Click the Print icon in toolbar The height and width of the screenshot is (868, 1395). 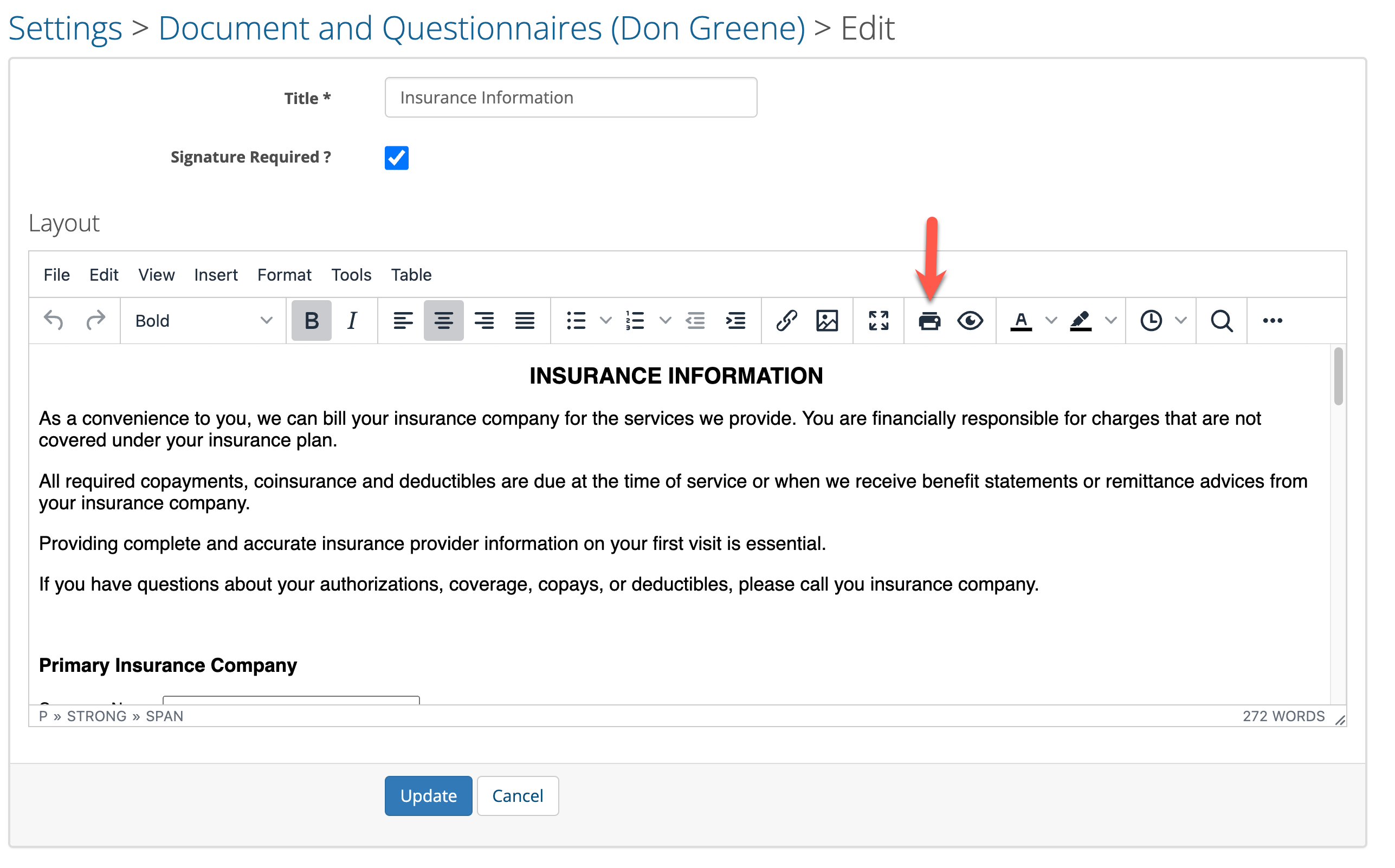(x=928, y=321)
